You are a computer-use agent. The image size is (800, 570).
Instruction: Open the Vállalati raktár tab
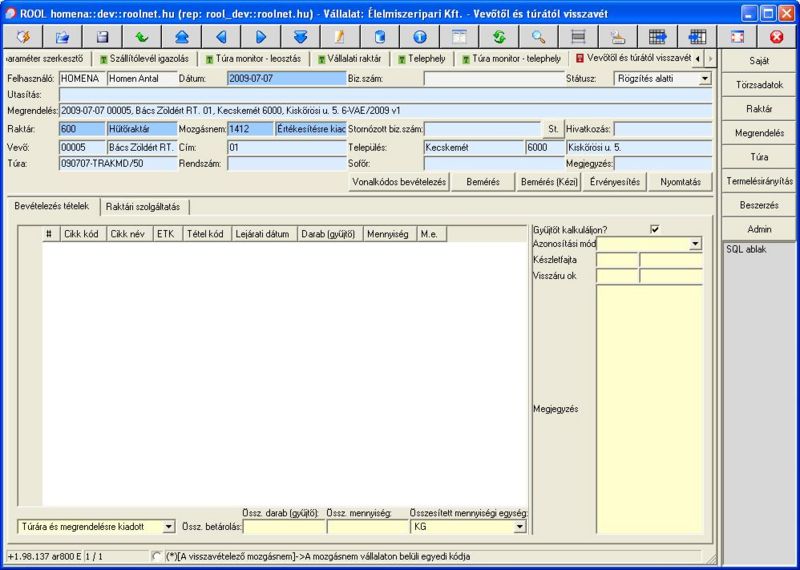point(350,59)
